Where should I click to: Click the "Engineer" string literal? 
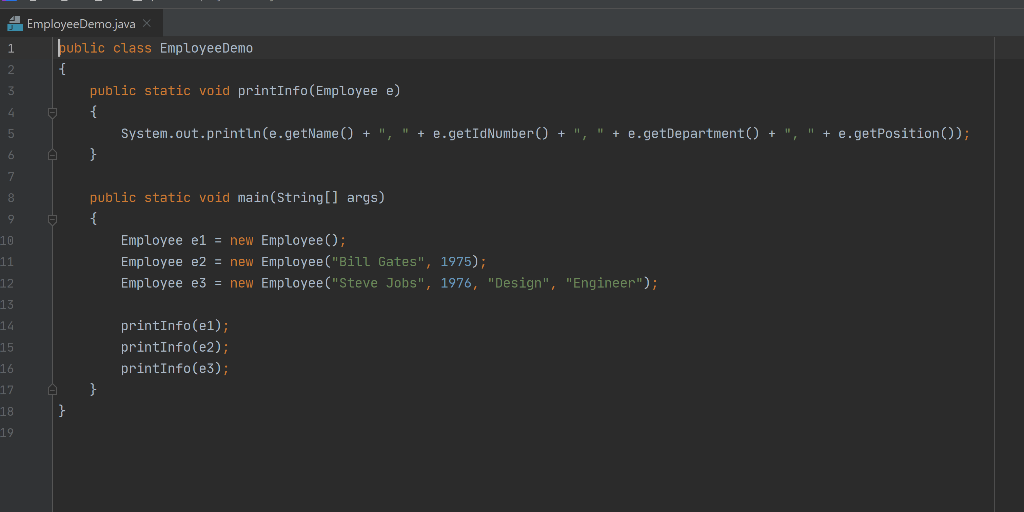[604, 283]
